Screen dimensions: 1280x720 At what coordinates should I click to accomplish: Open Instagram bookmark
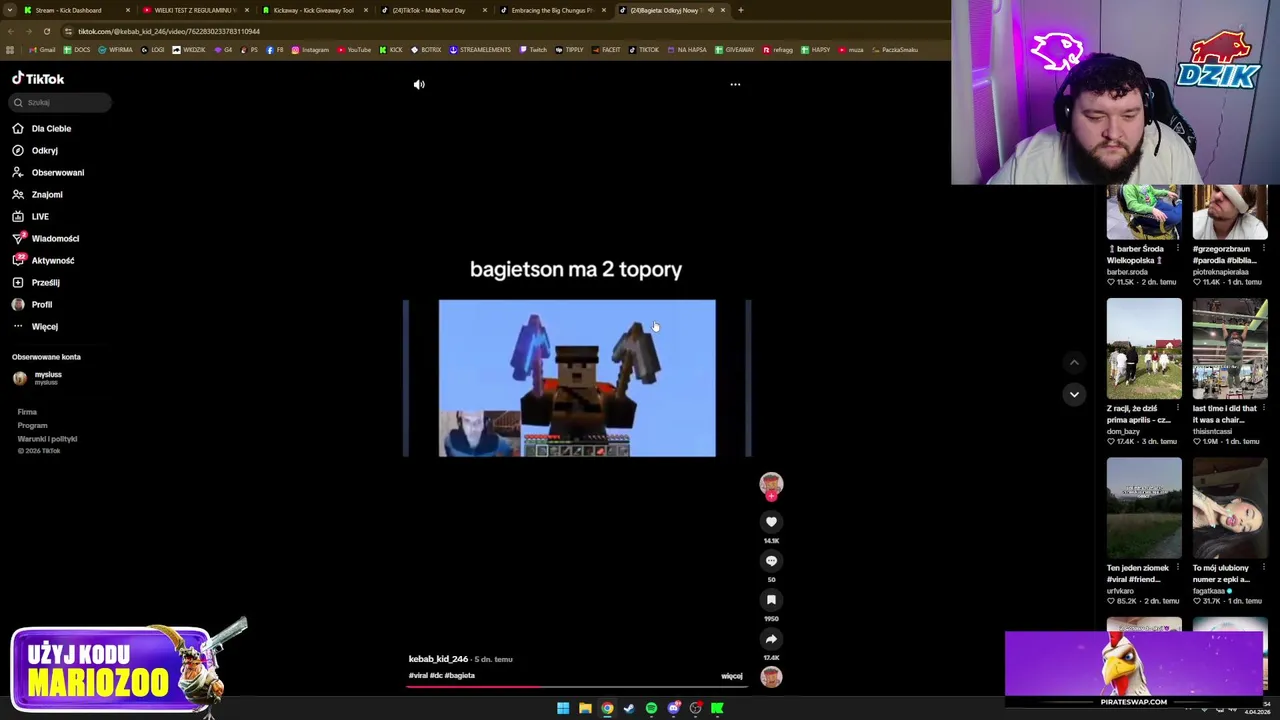310,50
